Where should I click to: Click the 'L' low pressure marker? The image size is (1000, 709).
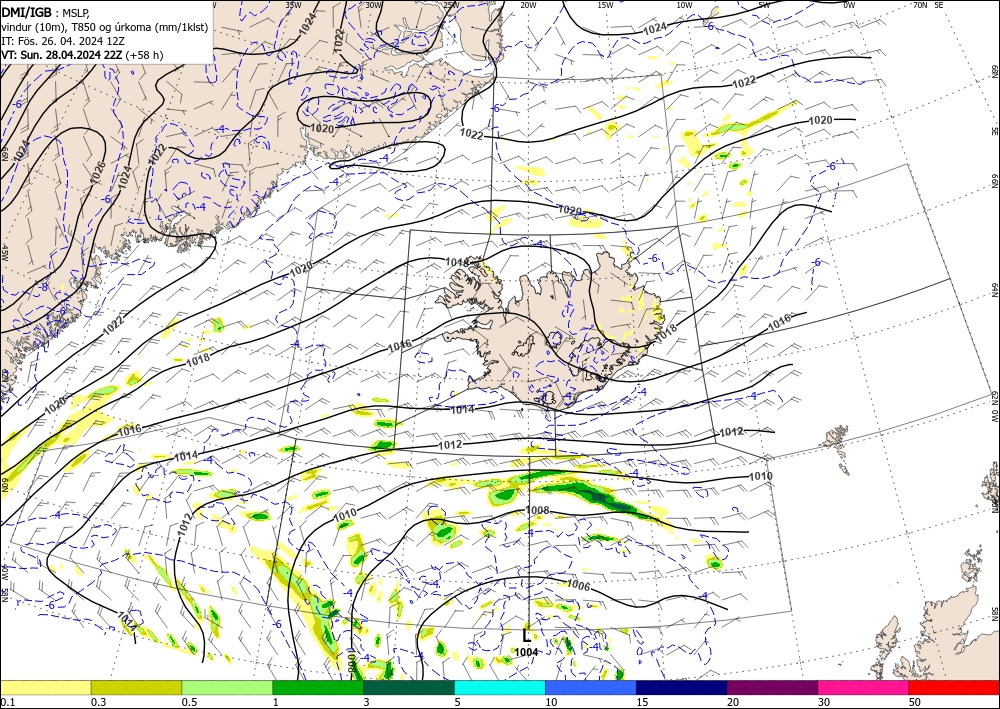click(x=526, y=636)
